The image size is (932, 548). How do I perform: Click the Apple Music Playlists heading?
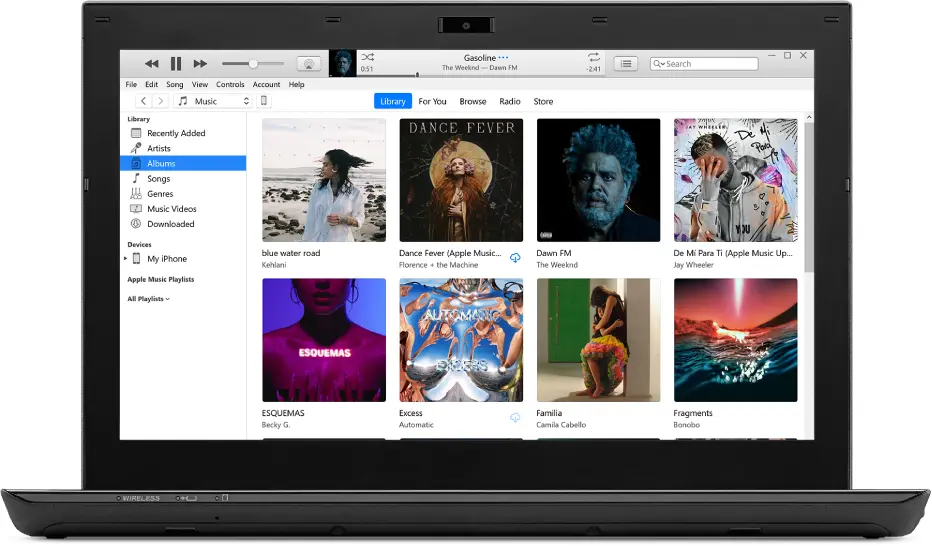tap(160, 279)
